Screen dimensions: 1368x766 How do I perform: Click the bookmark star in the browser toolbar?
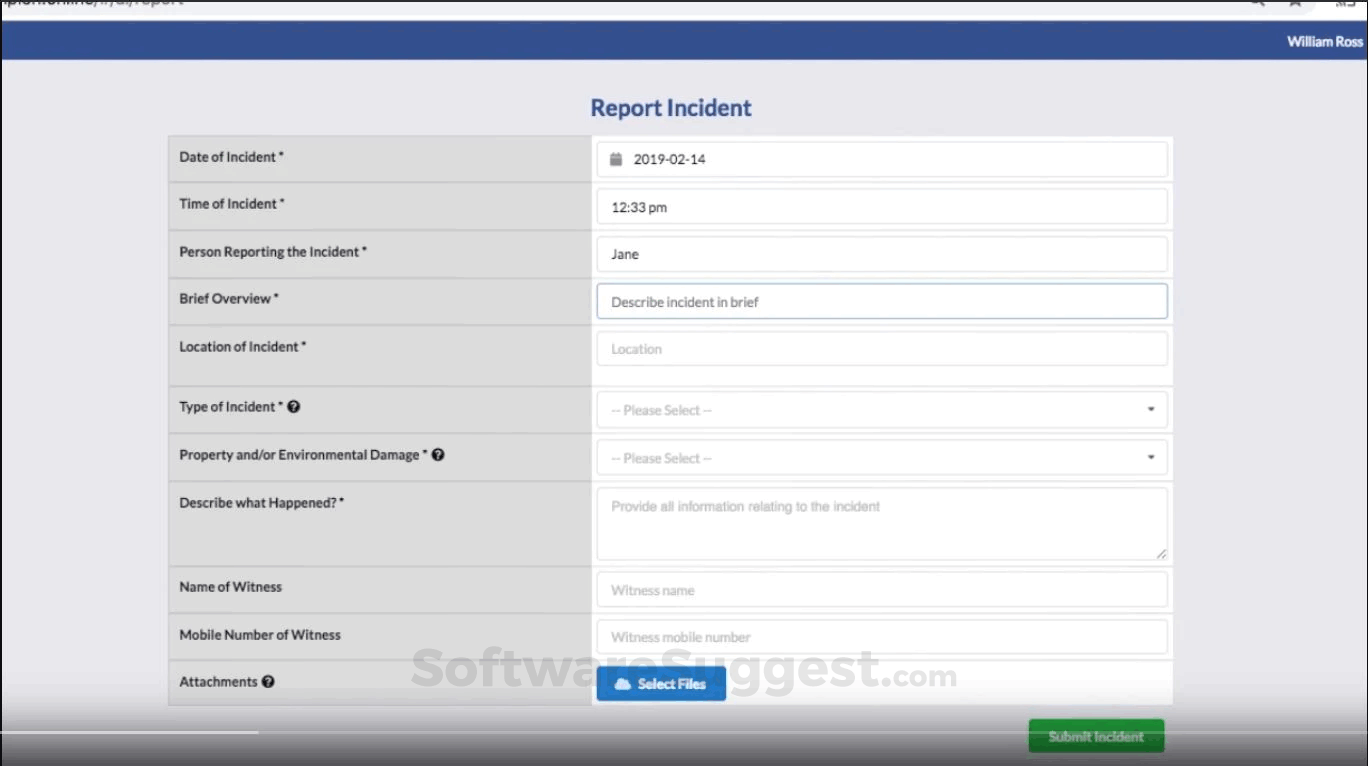pyautogui.click(x=1295, y=4)
